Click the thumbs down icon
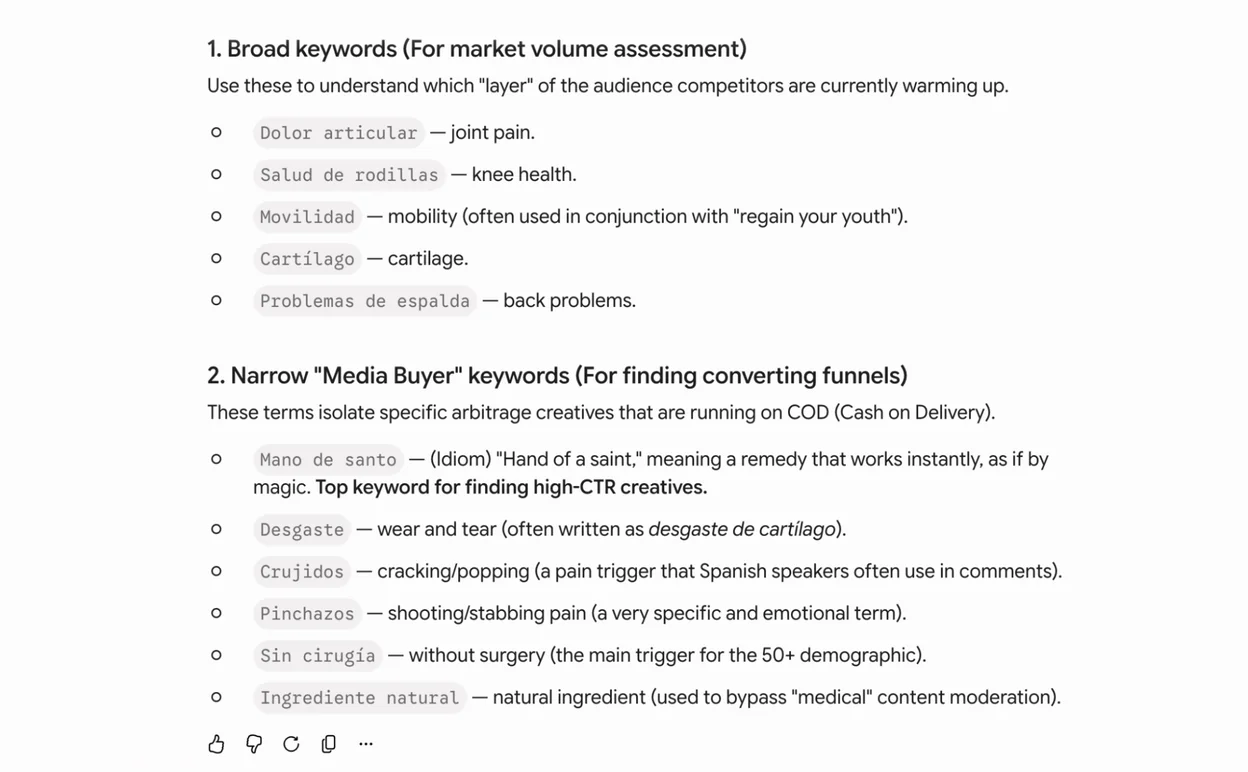The image size is (1248, 772). tap(254, 743)
